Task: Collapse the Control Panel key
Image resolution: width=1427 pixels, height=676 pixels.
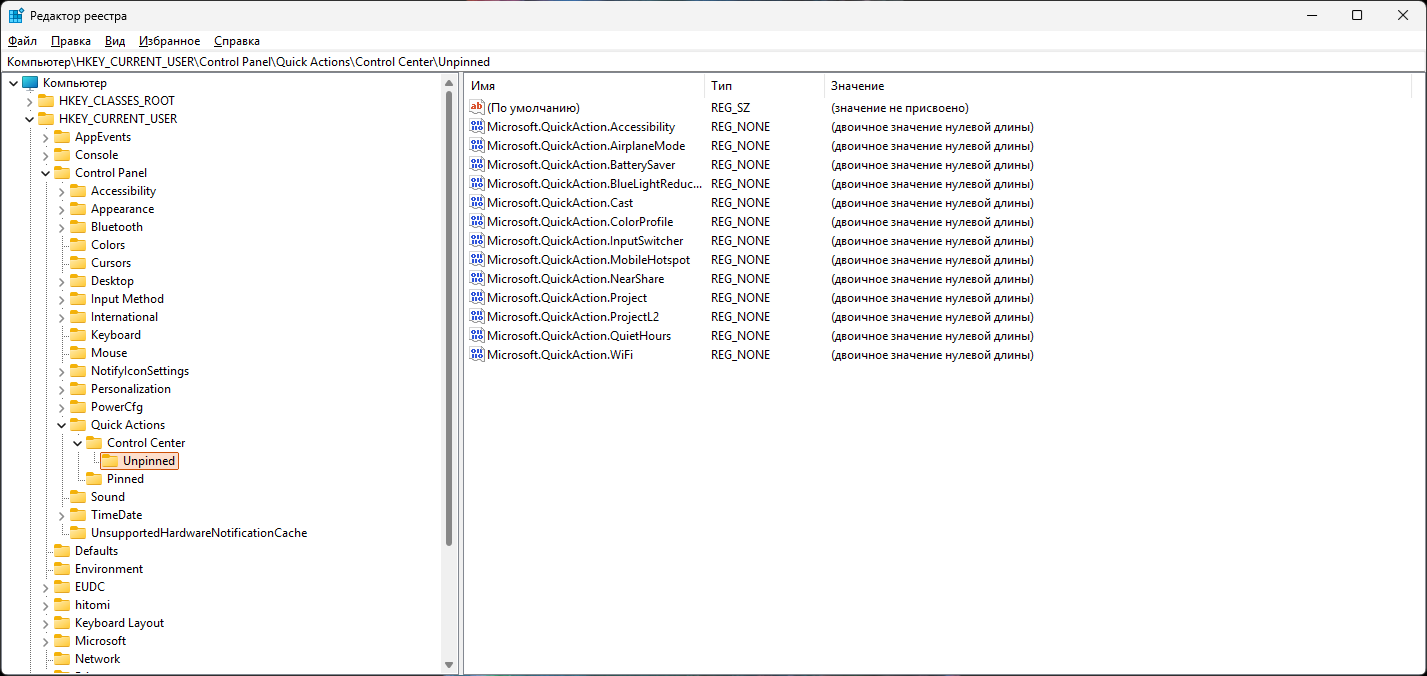Action: point(45,173)
